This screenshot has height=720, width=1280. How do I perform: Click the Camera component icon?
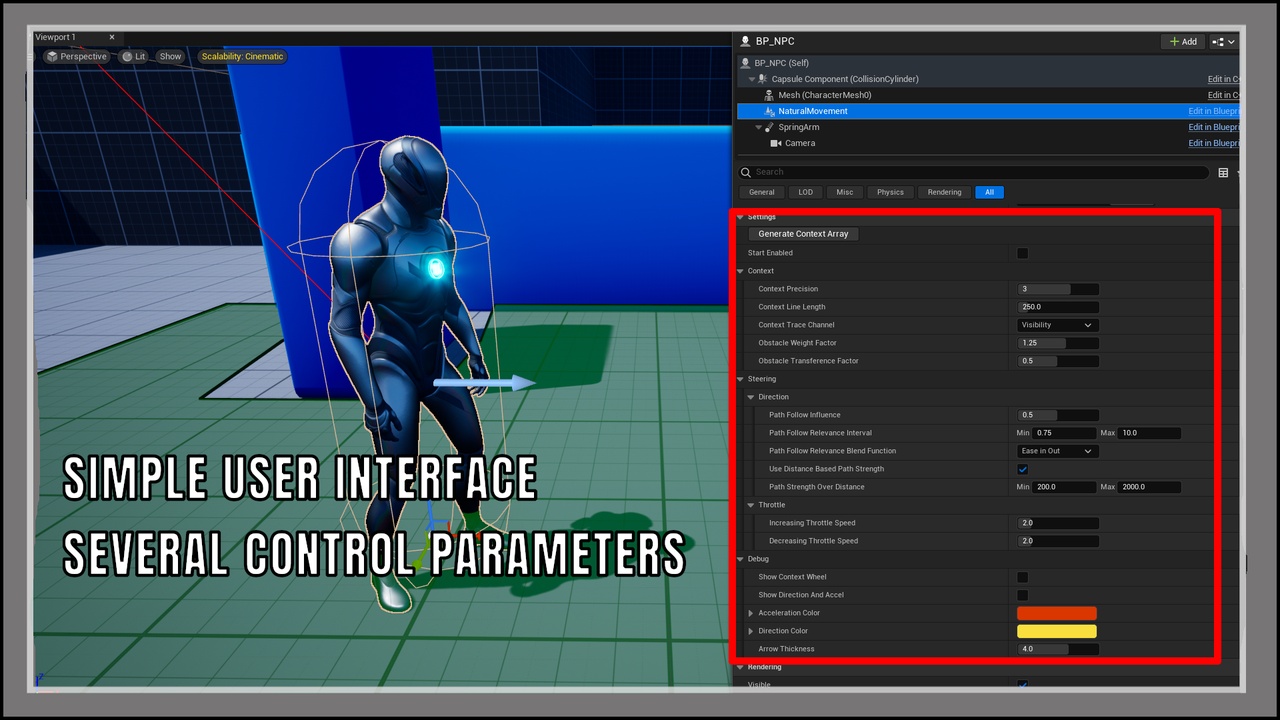[776, 143]
